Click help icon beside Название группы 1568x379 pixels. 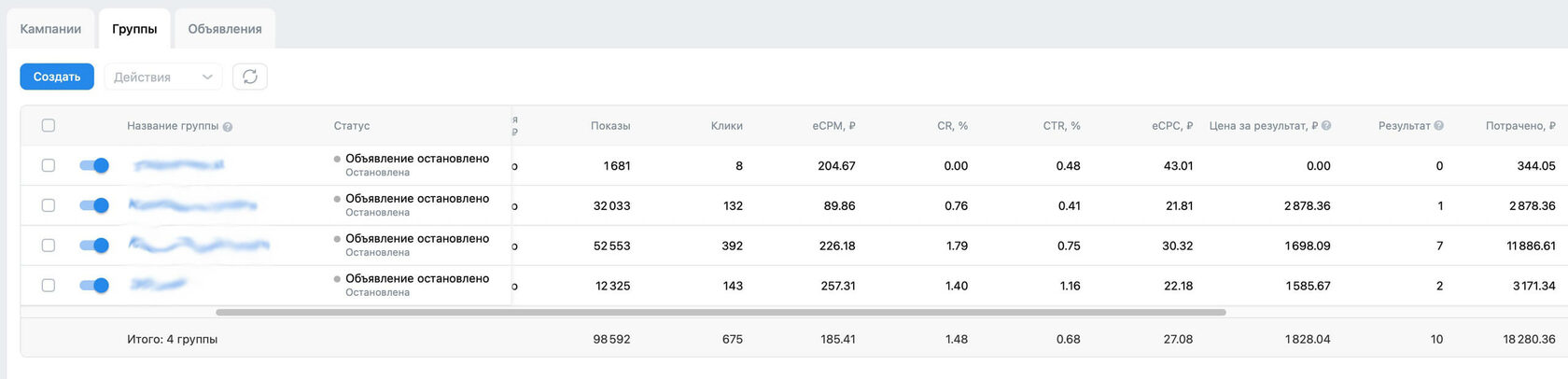pos(228,127)
